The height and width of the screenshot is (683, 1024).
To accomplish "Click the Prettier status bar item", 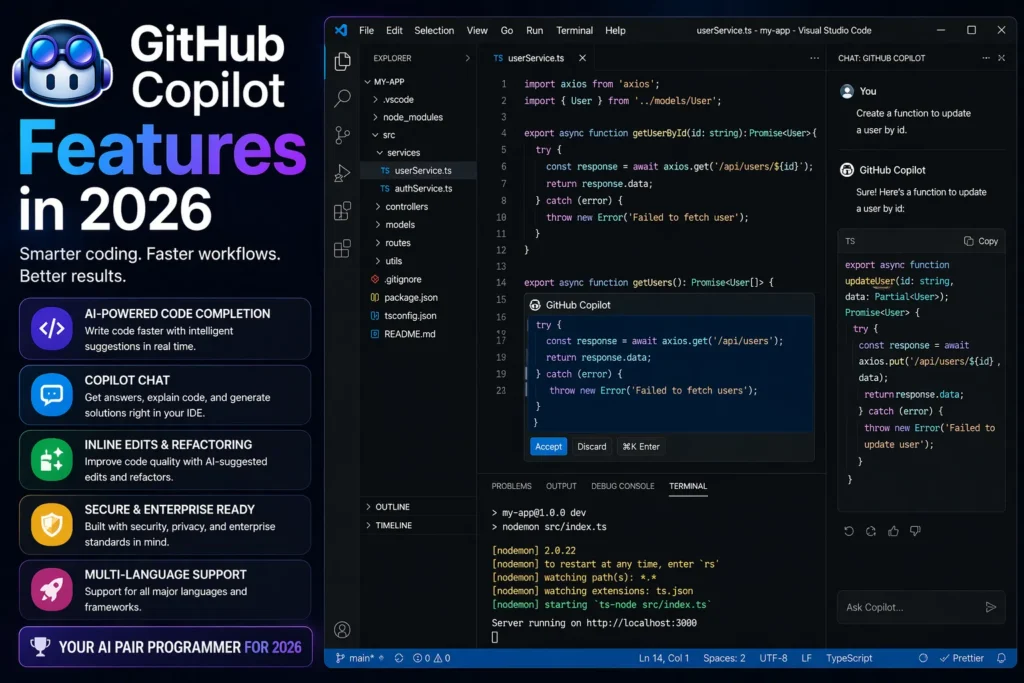I will point(961,658).
